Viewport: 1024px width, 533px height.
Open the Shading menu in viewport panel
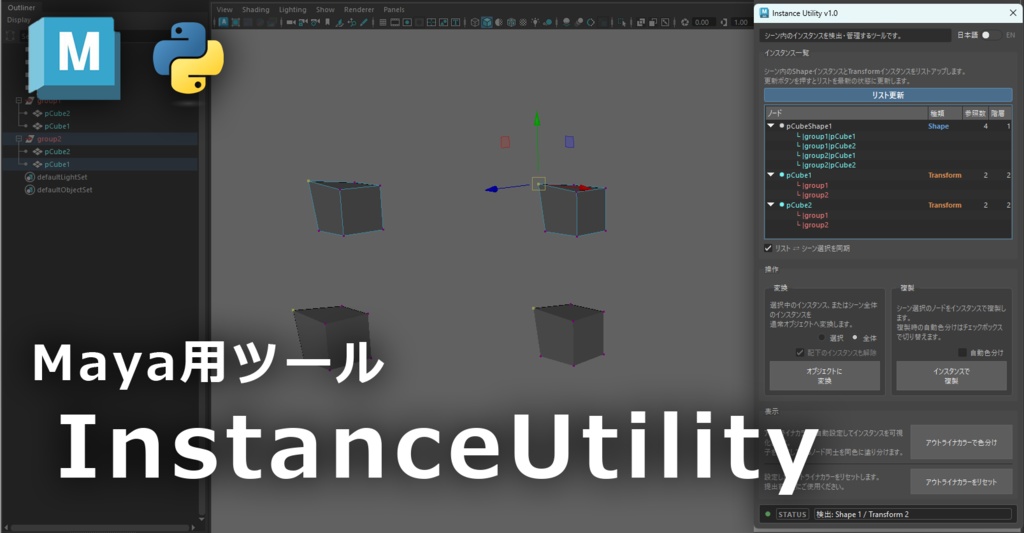[255, 10]
